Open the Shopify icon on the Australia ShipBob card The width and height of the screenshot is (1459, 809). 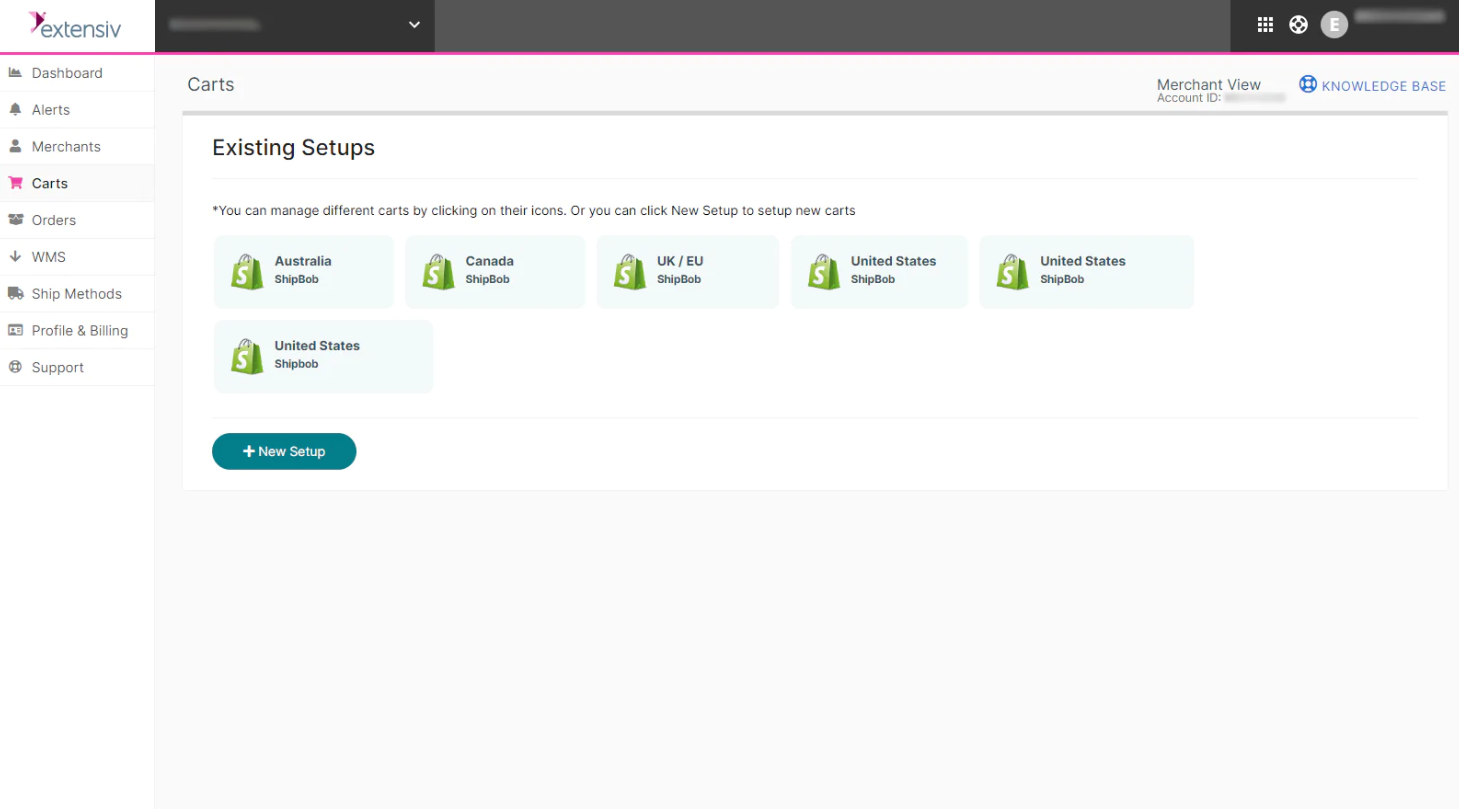246,271
